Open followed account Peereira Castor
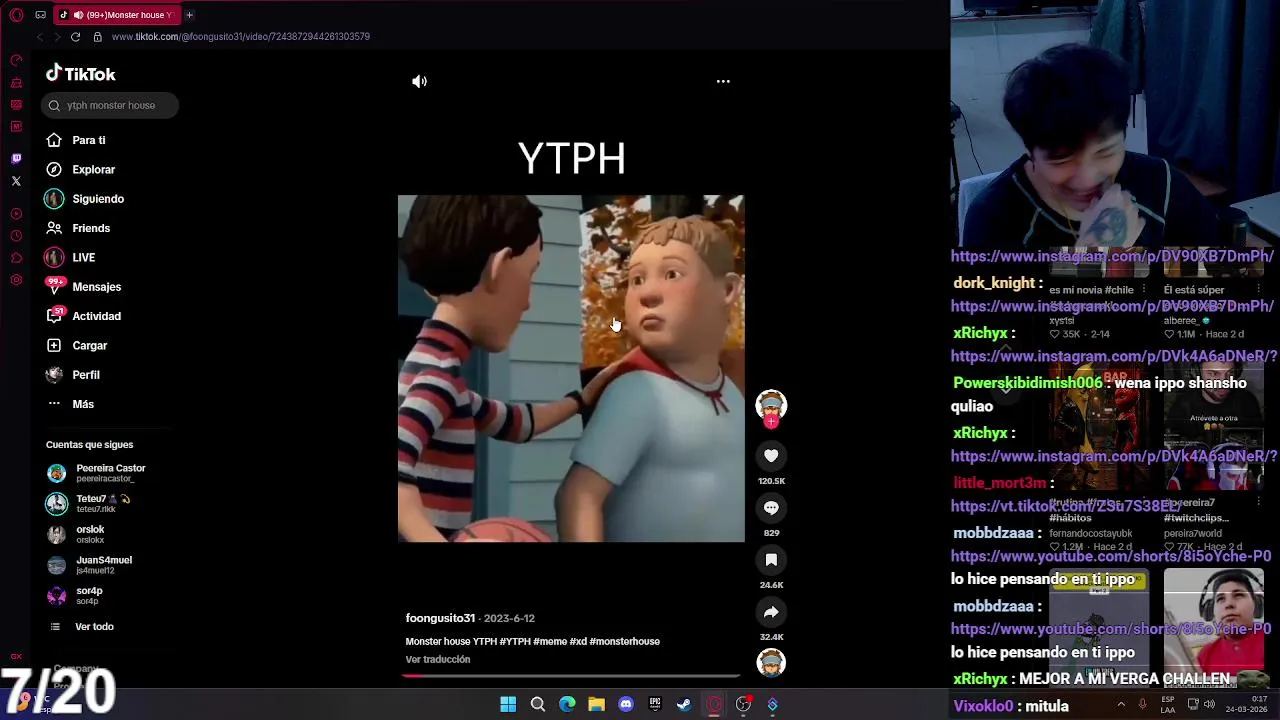 [x=96, y=473]
